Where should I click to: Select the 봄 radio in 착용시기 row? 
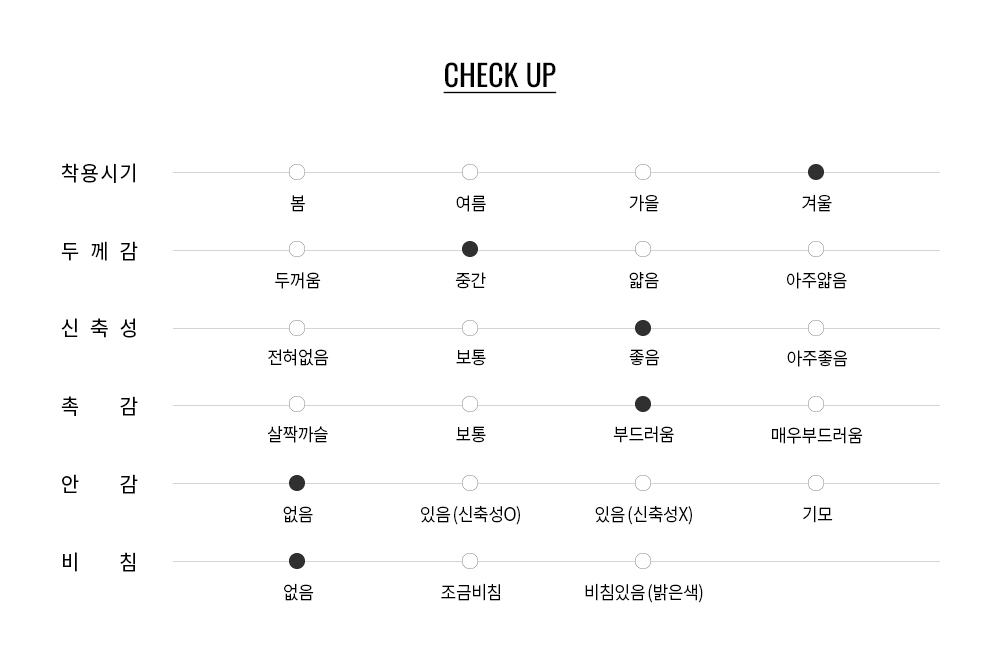point(297,172)
